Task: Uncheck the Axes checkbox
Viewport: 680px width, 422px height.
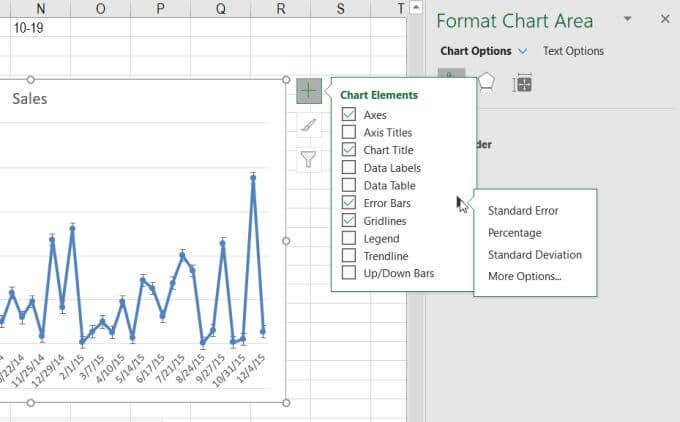Action: [x=349, y=115]
